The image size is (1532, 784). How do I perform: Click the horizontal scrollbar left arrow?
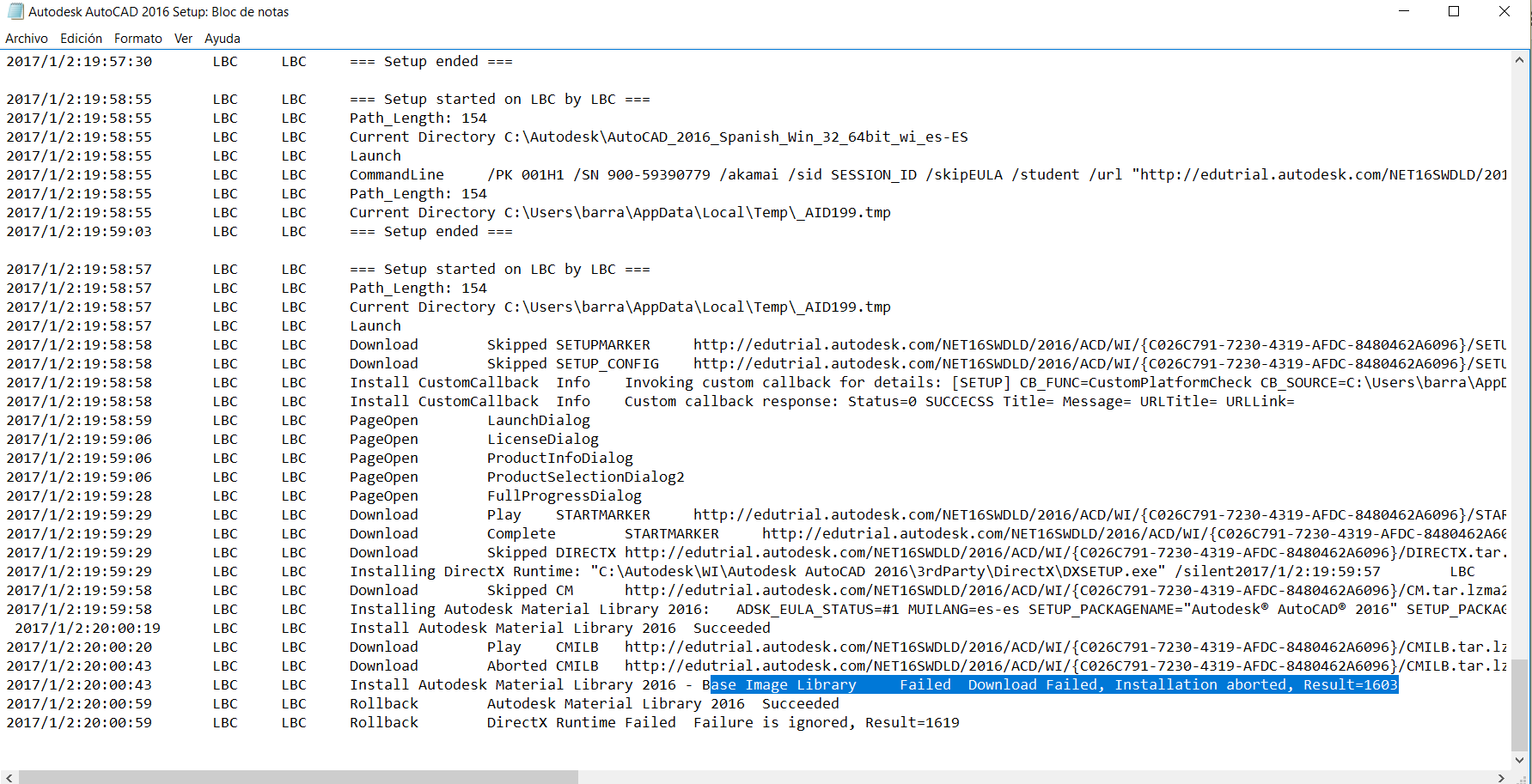click(x=9, y=777)
